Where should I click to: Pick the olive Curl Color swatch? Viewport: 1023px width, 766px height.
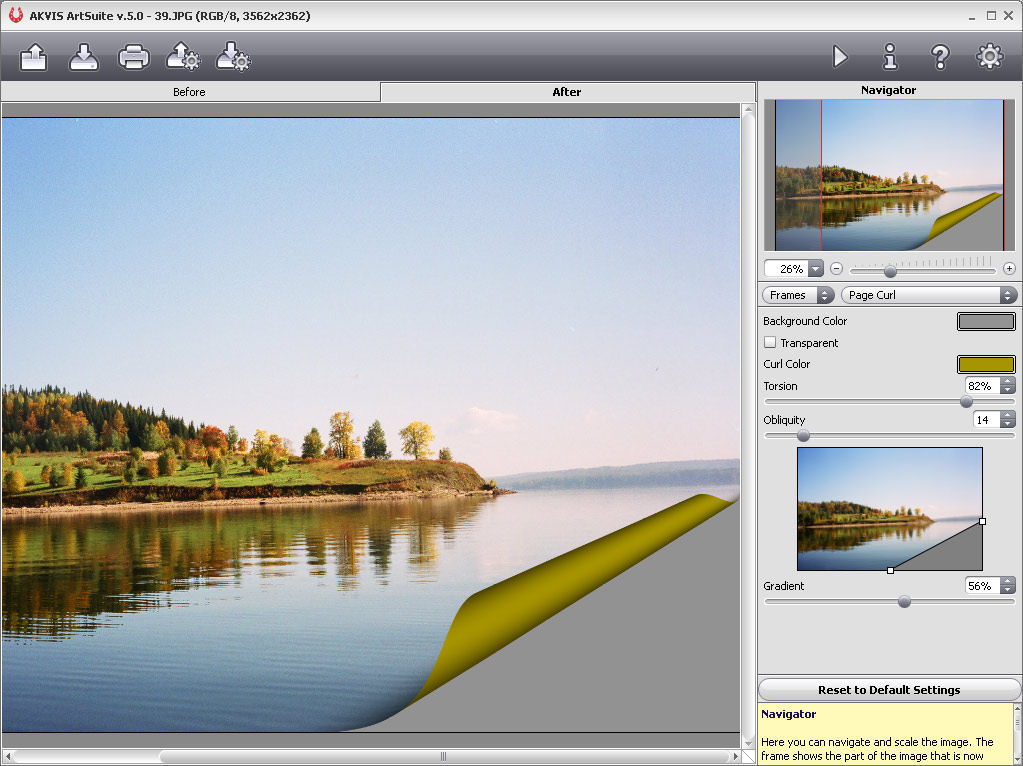pyautogui.click(x=986, y=365)
